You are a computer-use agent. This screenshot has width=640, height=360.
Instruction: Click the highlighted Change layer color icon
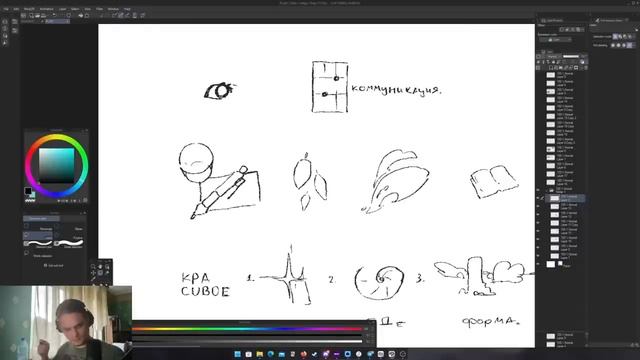pos(582,62)
